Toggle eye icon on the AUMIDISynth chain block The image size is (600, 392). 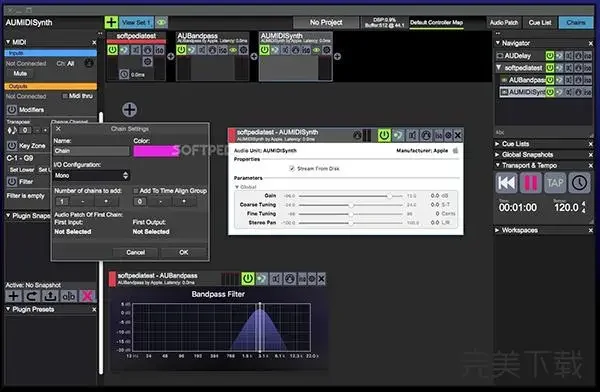click(316, 50)
